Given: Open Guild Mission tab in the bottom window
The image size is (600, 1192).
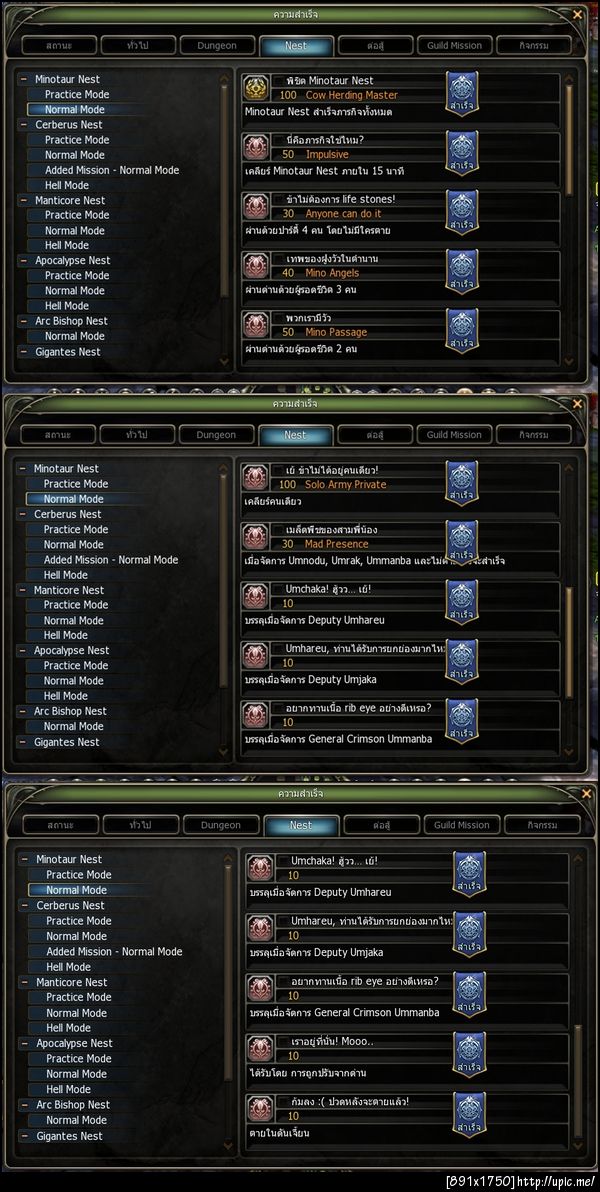Looking at the screenshot, I should pyautogui.click(x=462, y=825).
